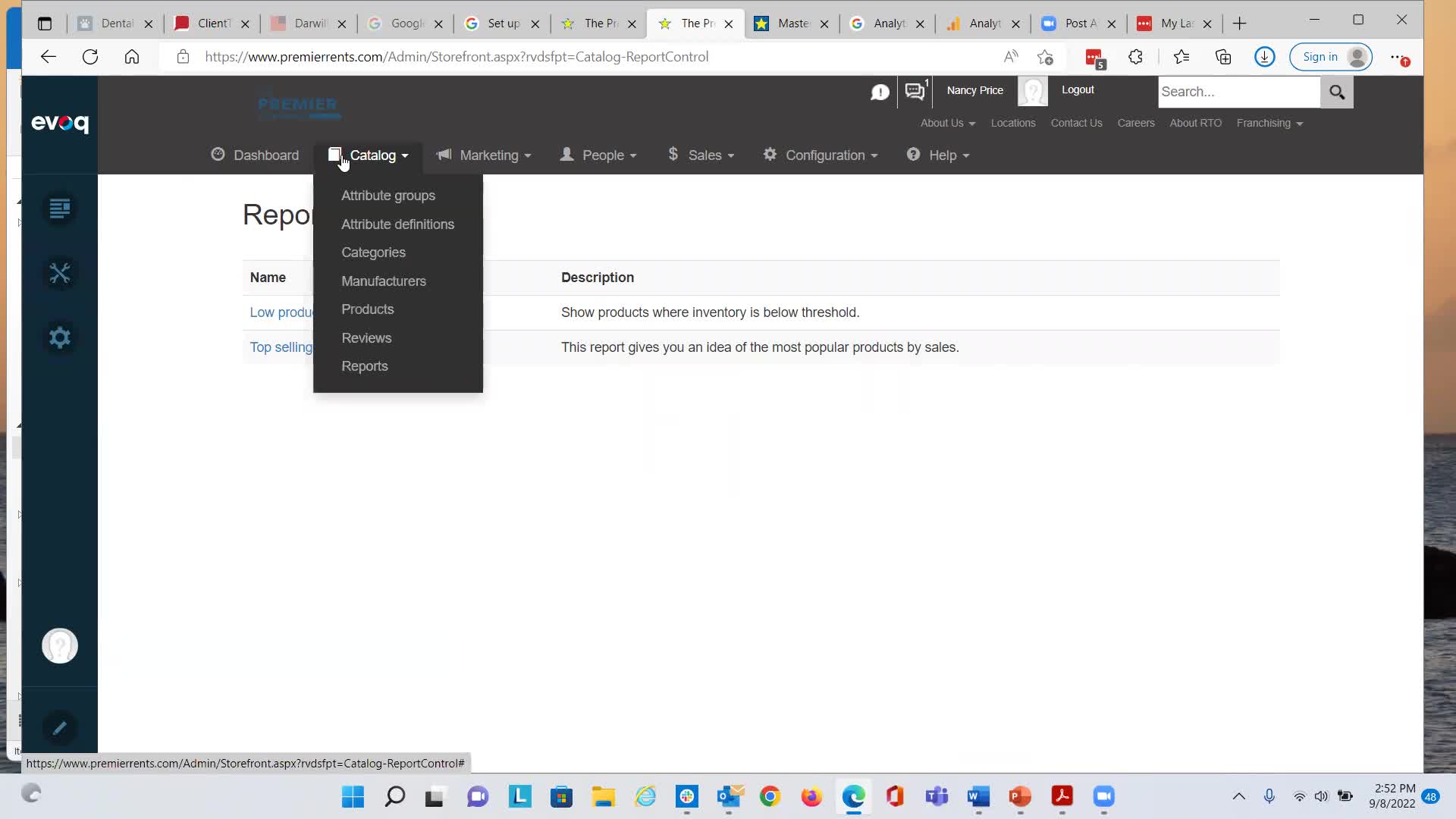This screenshot has width=1456, height=819.
Task: Open the alert notification bubble in the admin bar
Action: coord(880,92)
